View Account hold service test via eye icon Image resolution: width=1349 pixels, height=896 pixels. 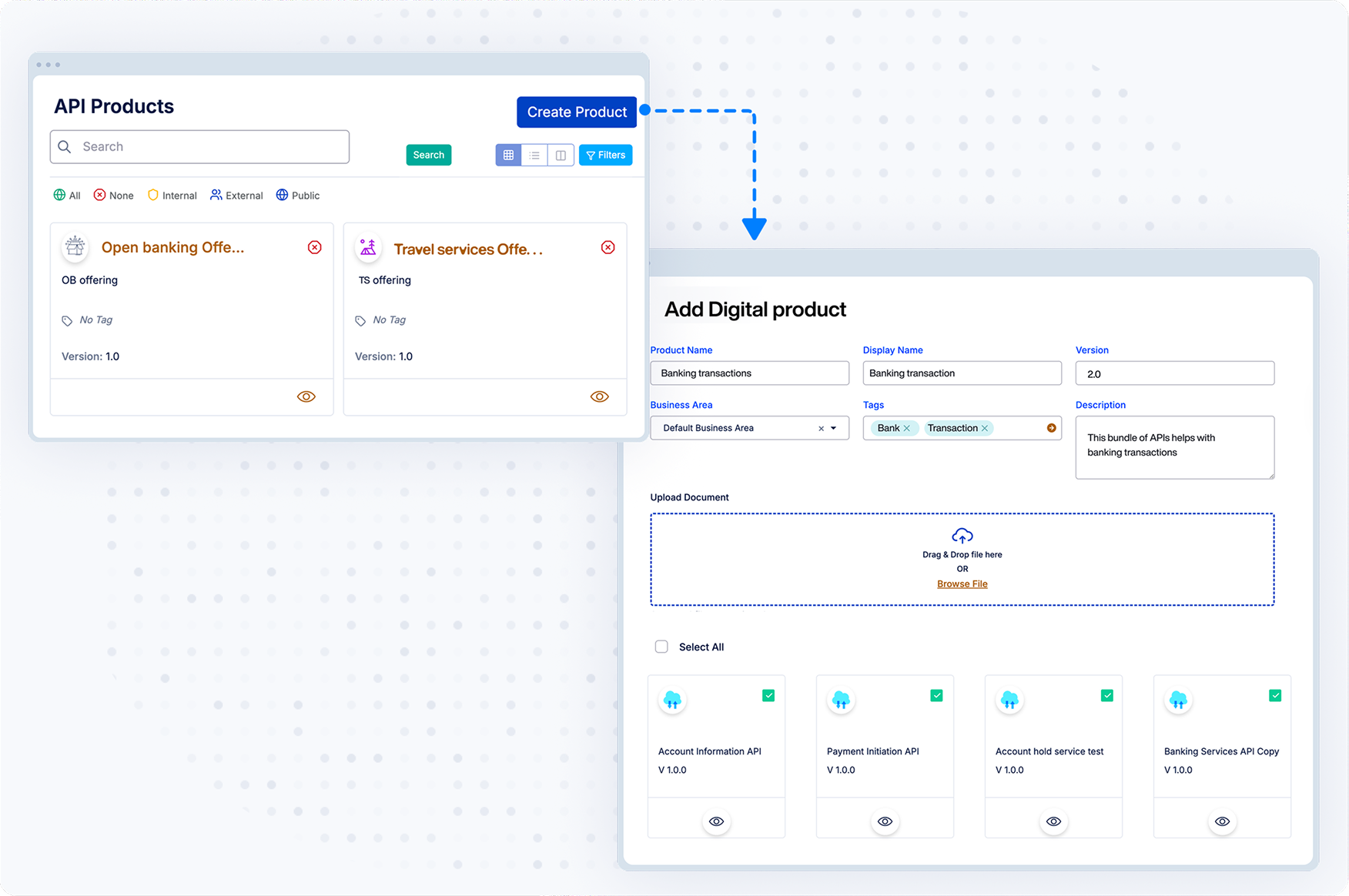pyautogui.click(x=1053, y=821)
